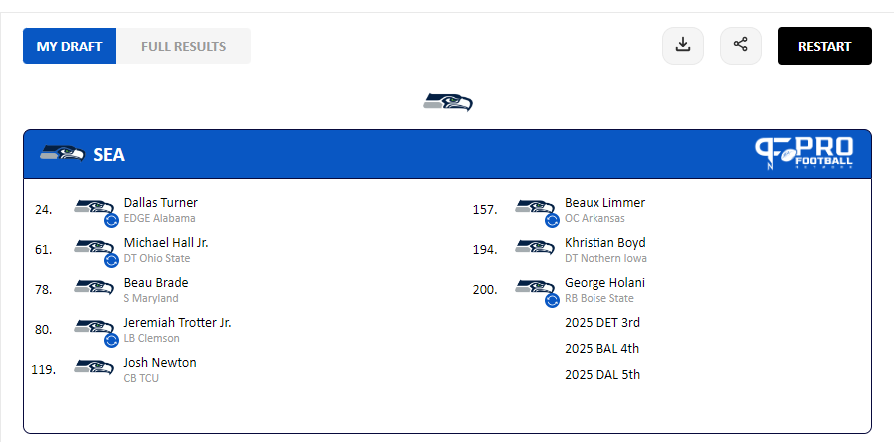
Task: Open Dallas Turner player name
Action: [160, 203]
